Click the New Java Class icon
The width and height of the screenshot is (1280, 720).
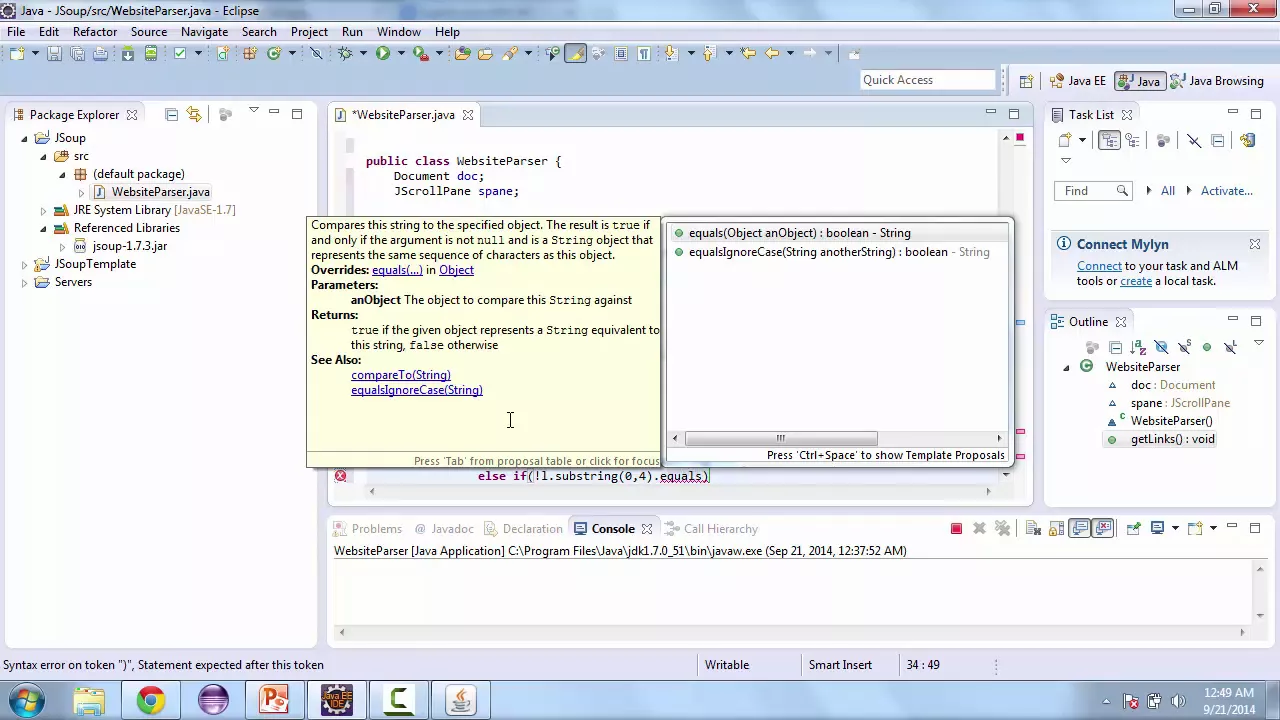point(273,53)
